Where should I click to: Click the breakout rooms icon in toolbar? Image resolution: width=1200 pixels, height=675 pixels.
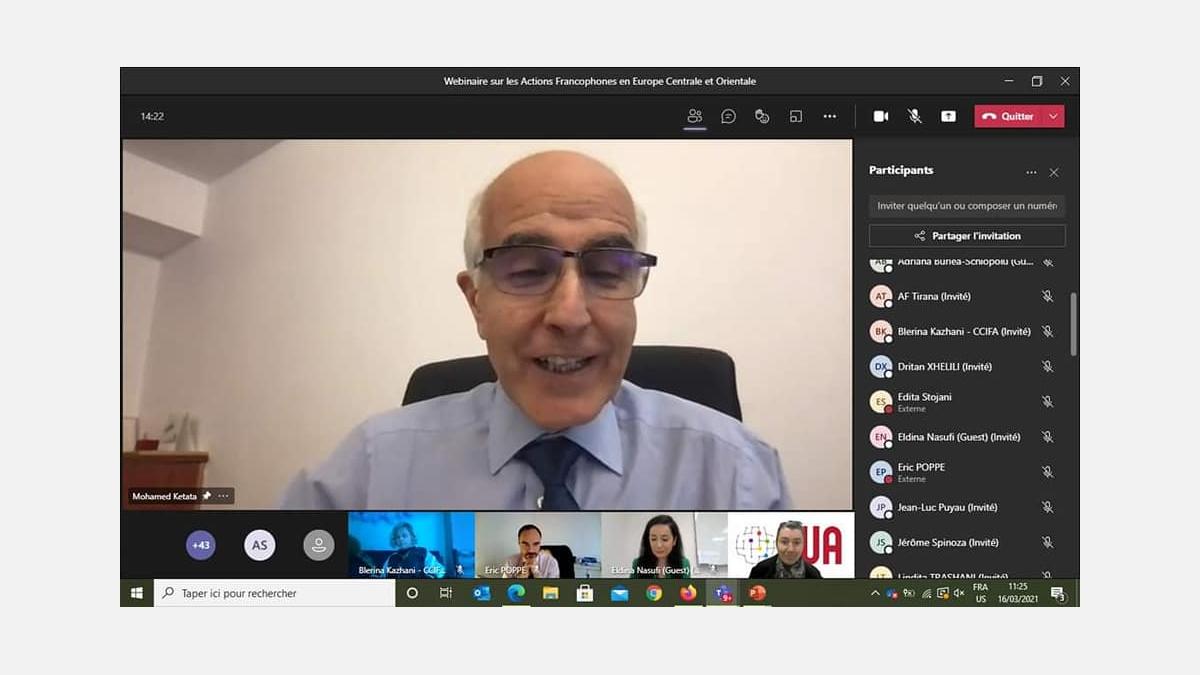796,116
